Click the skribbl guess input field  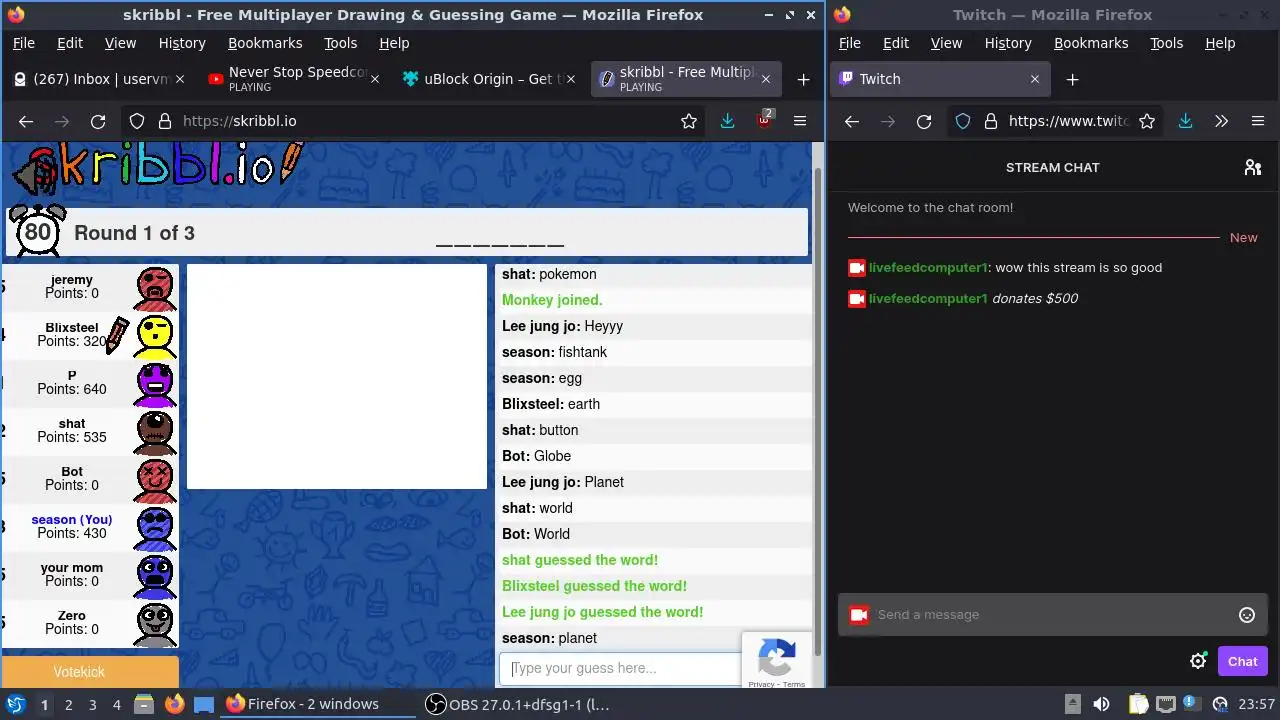[x=621, y=668]
